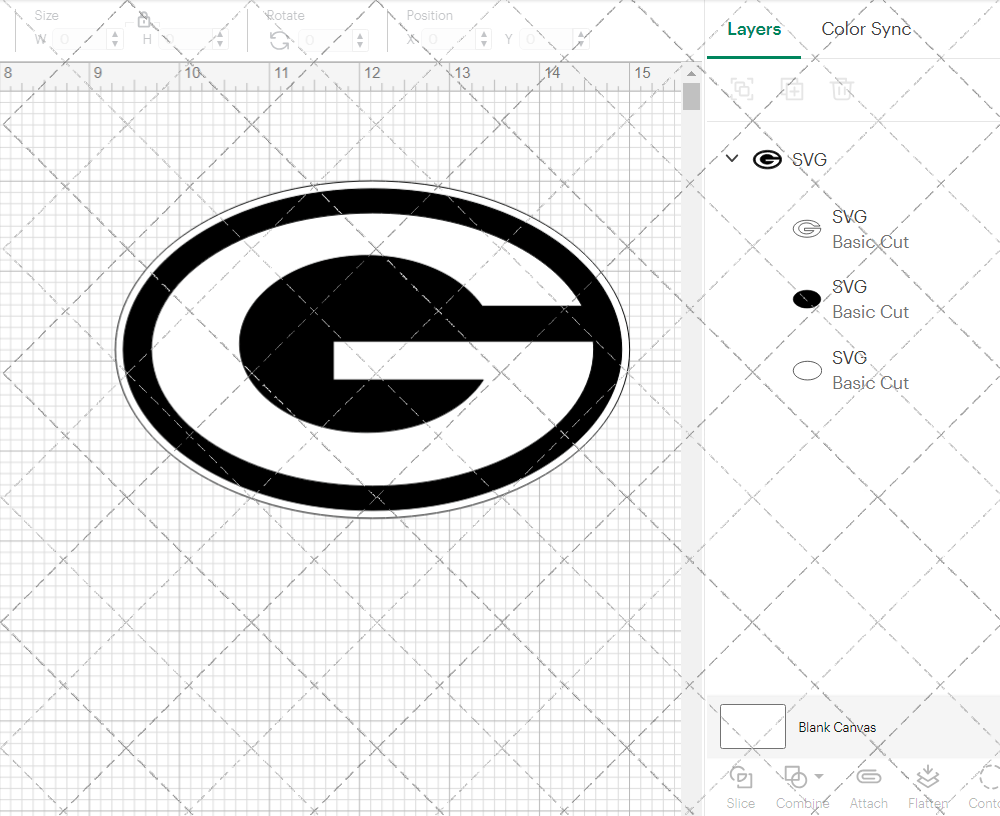Viewport: 1000px width, 816px height.
Task: Click the Delete trash icon
Action: (842, 89)
